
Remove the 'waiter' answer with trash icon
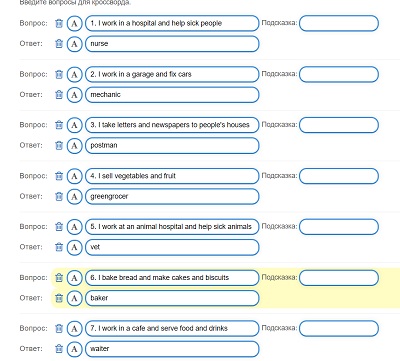(x=59, y=349)
